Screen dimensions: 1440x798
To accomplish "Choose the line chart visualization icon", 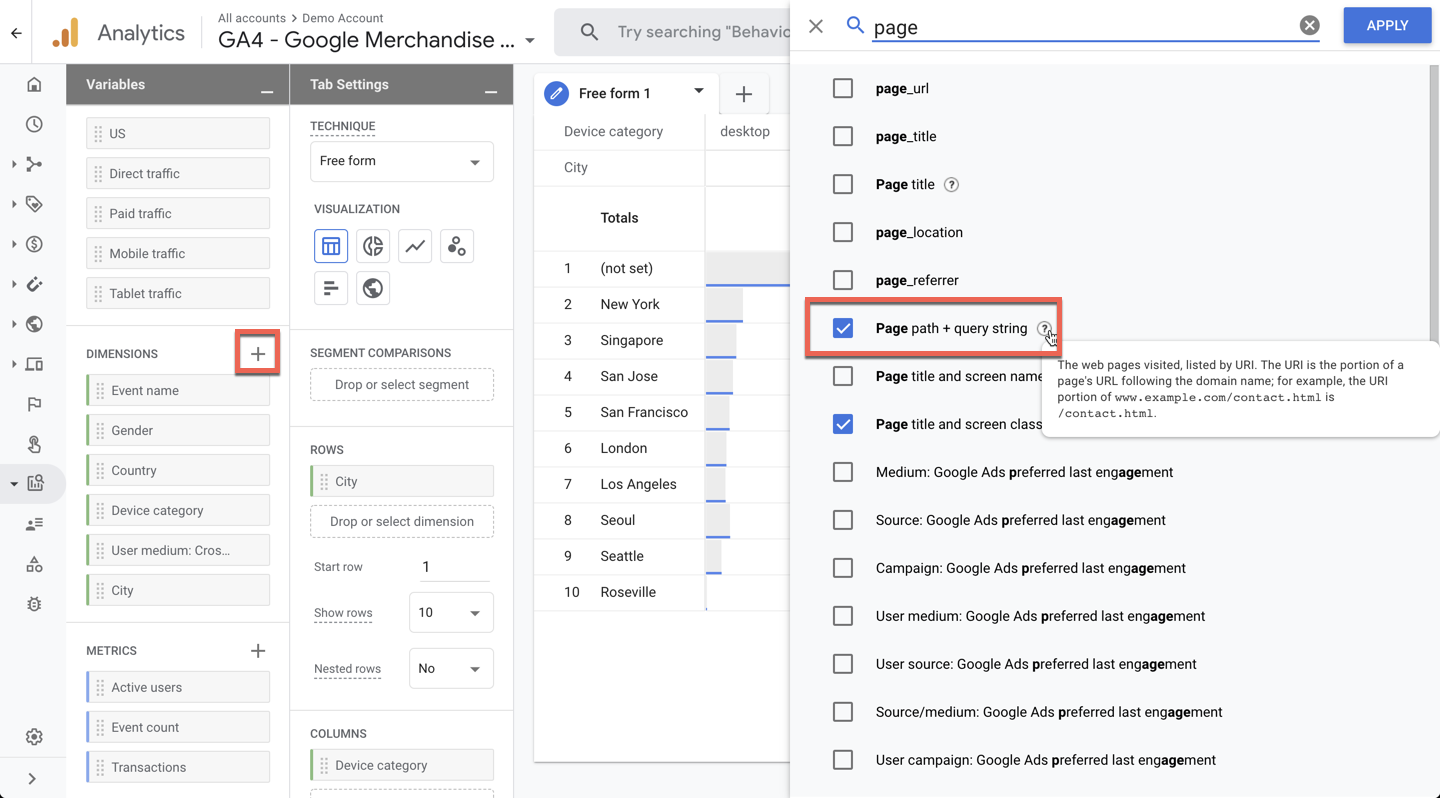I will point(415,246).
